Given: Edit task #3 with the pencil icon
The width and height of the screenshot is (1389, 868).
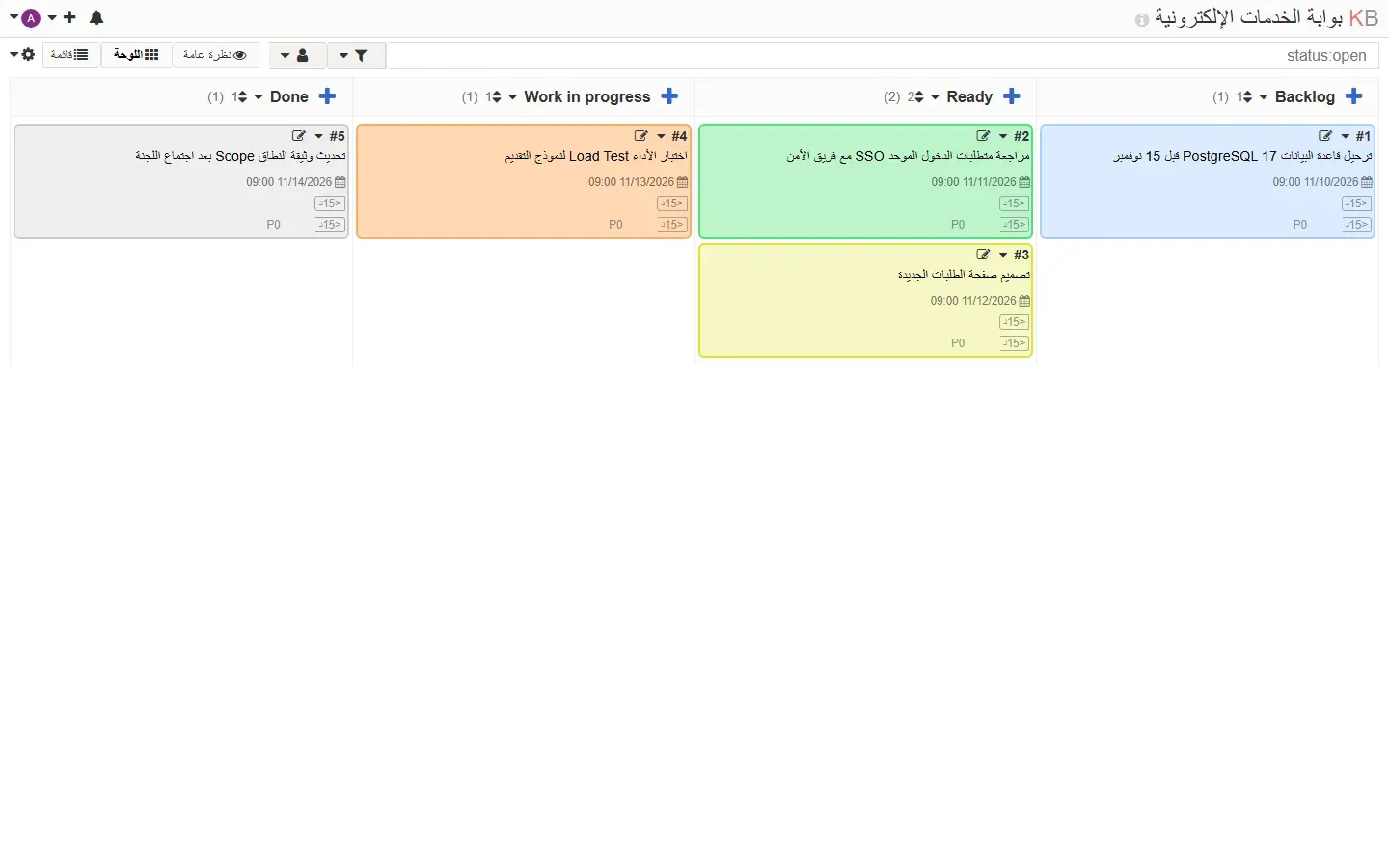Looking at the screenshot, I should tap(983, 255).
